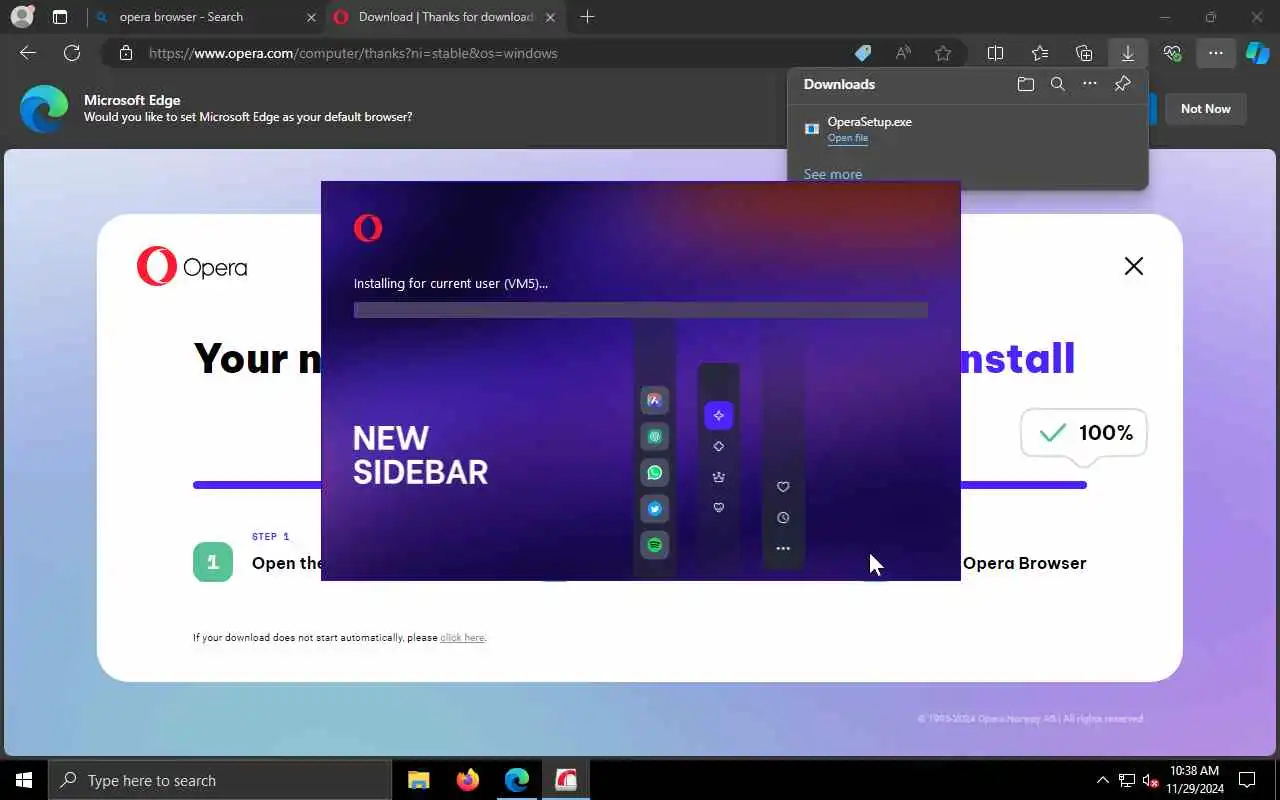Open the shopping price tag icon

pos(862,53)
